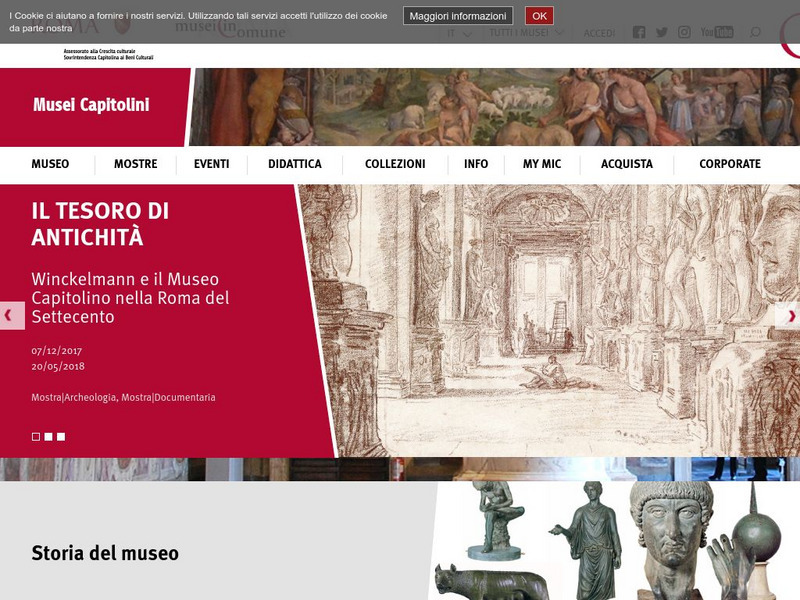Open the Facebook social icon
The width and height of the screenshot is (800, 600).
[x=639, y=33]
